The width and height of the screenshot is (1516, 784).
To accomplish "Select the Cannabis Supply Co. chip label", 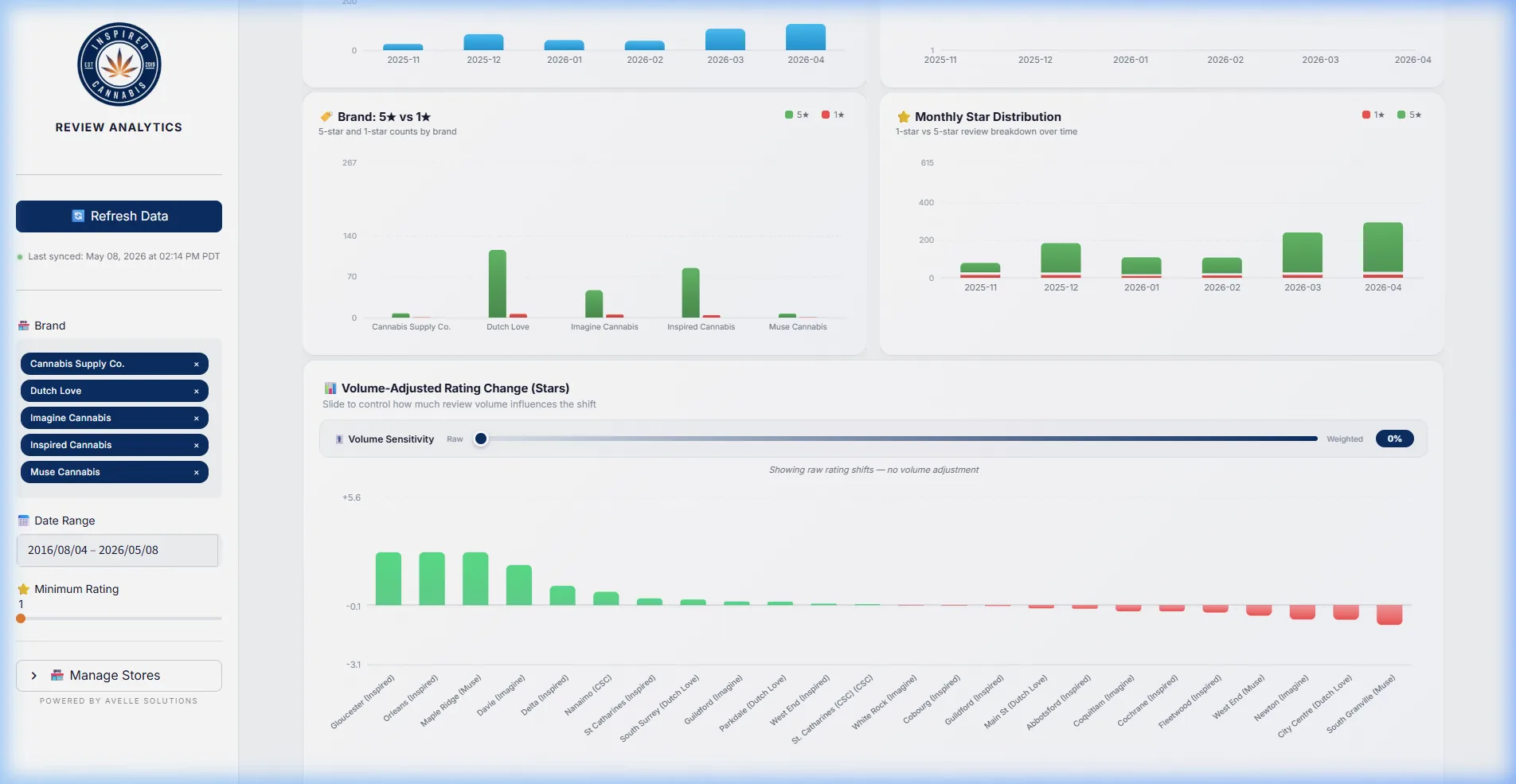I will [77, 364].
